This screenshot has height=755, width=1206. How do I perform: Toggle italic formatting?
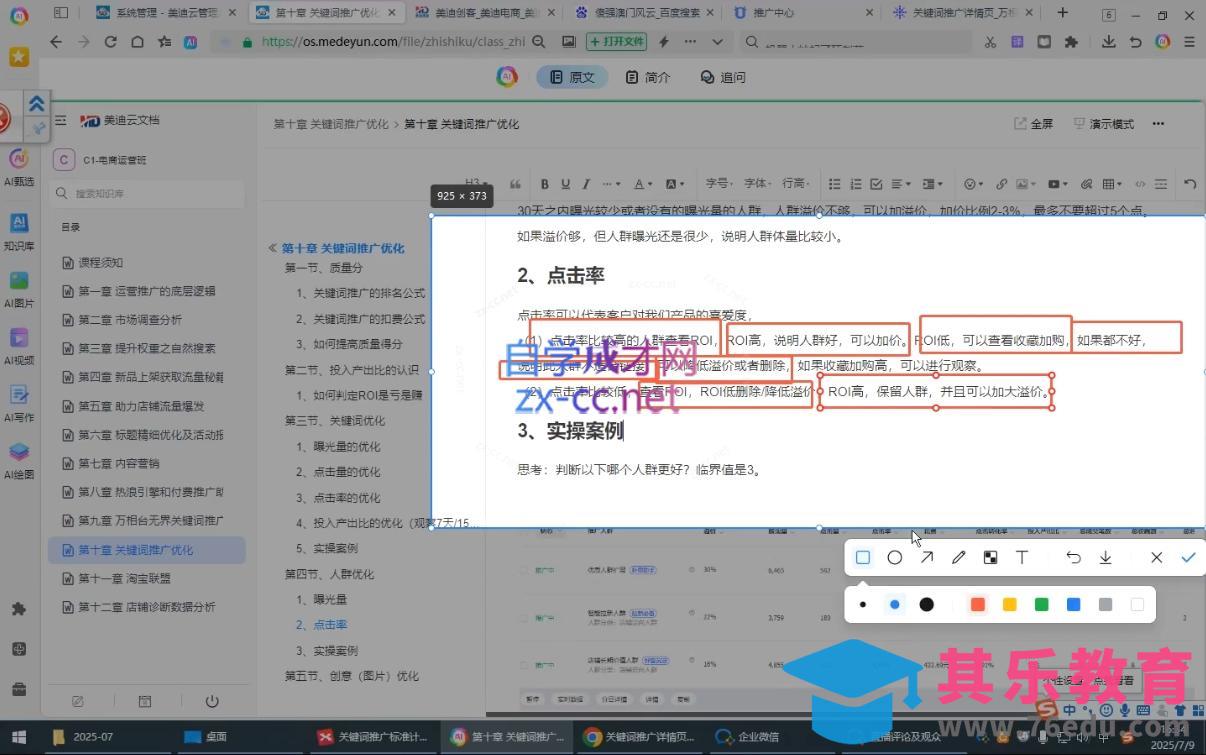588,183
